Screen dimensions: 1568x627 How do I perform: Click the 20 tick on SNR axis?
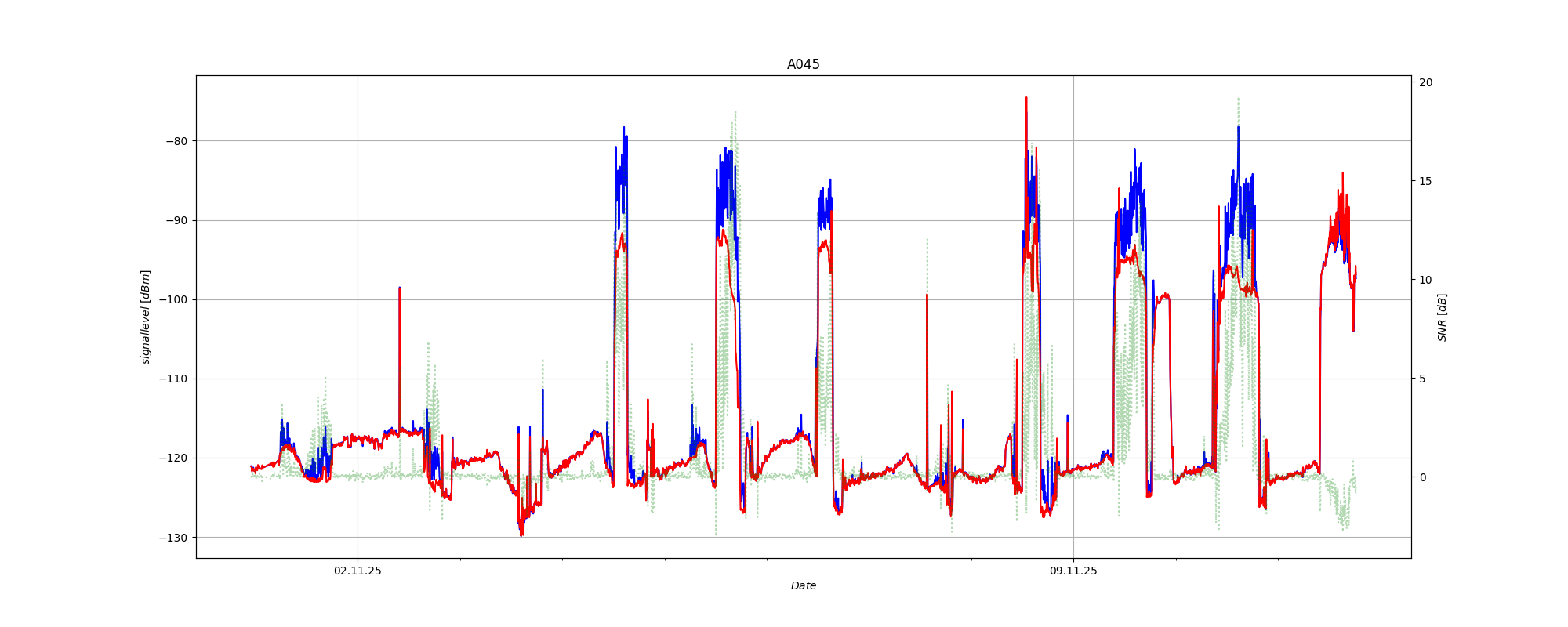[x=1425, y=82]
